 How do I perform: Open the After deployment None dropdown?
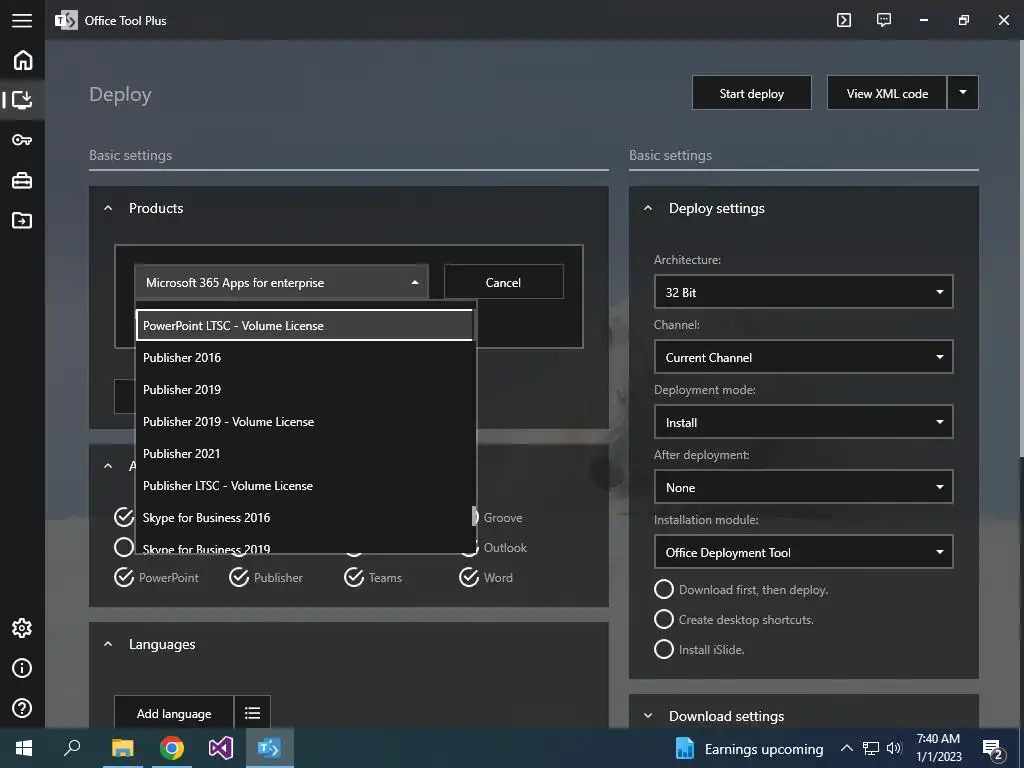(x=803, y=487)
